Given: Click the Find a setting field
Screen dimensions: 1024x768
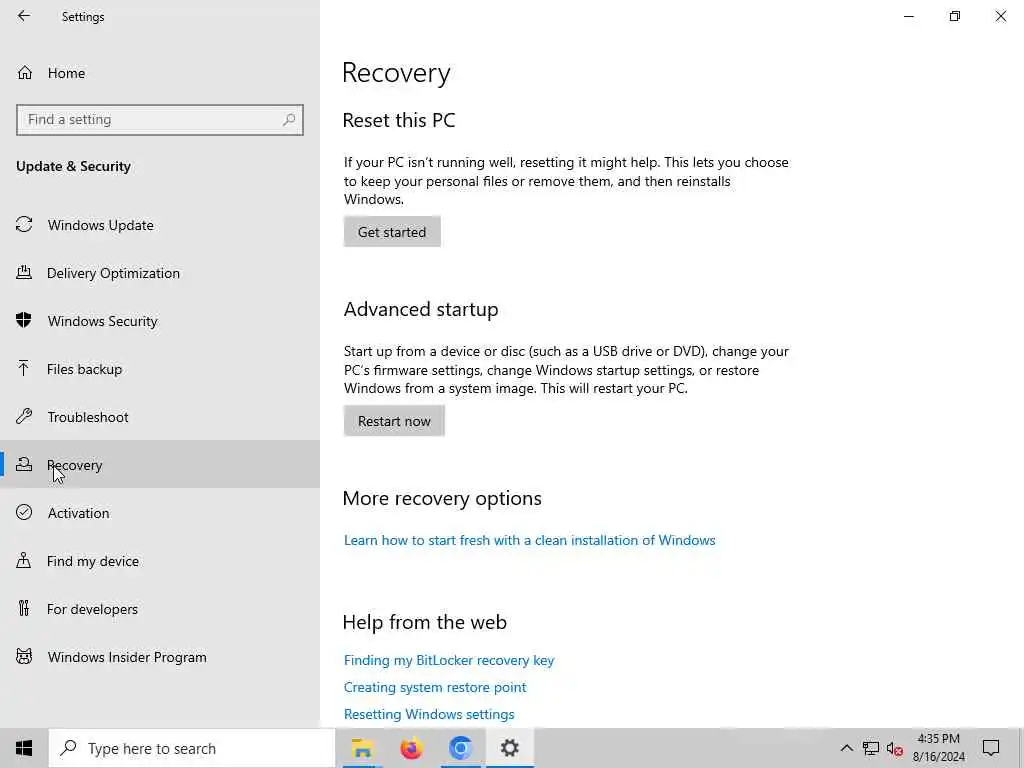Looking at the screenshot, I should [160, 120].
